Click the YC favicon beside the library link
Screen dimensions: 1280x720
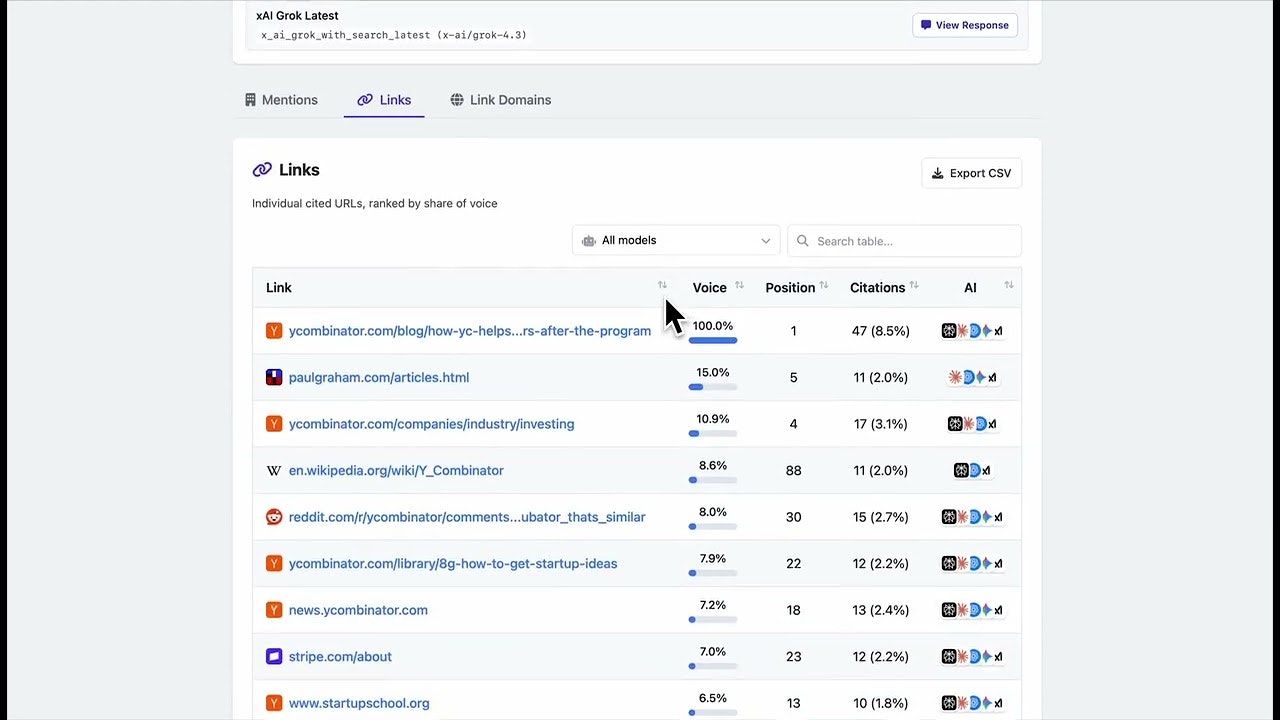pyautogui.click(x=274, y=564)
